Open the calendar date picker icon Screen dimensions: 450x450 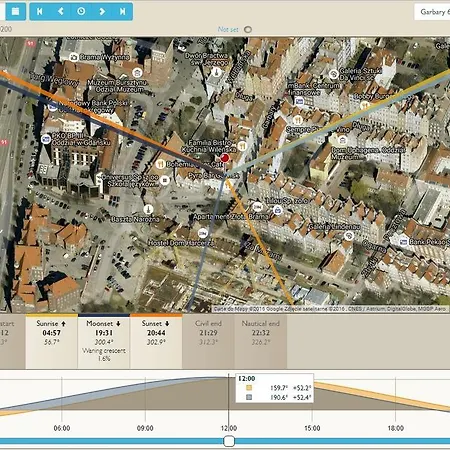(15, 11)
